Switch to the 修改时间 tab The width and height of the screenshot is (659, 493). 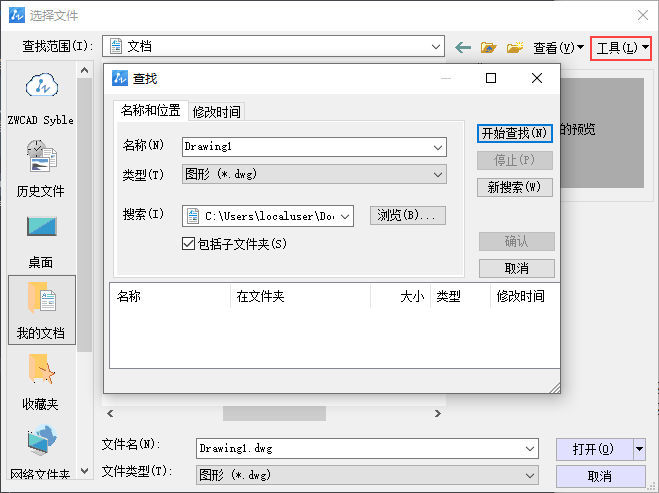(x=217, y=111)
